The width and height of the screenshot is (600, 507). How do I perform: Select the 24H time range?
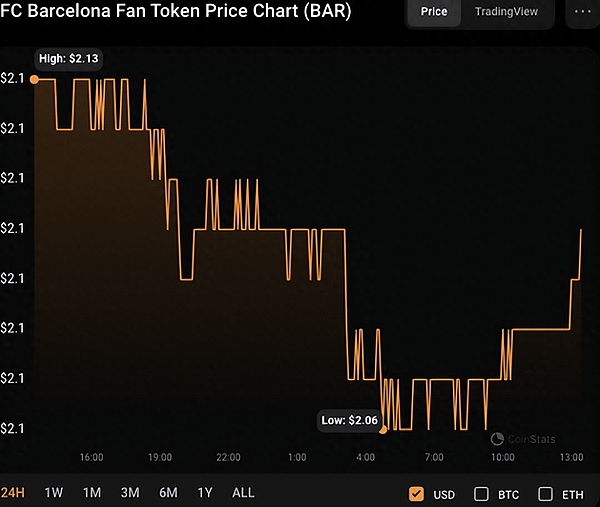click(14, 493)
